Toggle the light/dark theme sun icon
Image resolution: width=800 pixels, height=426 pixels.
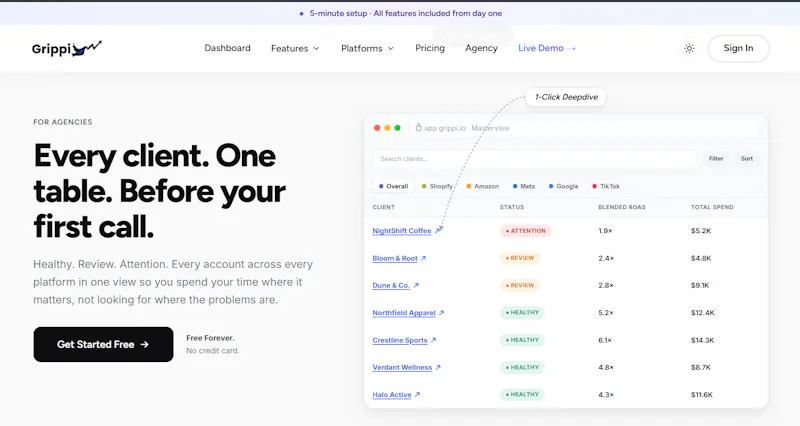(689, 48)
